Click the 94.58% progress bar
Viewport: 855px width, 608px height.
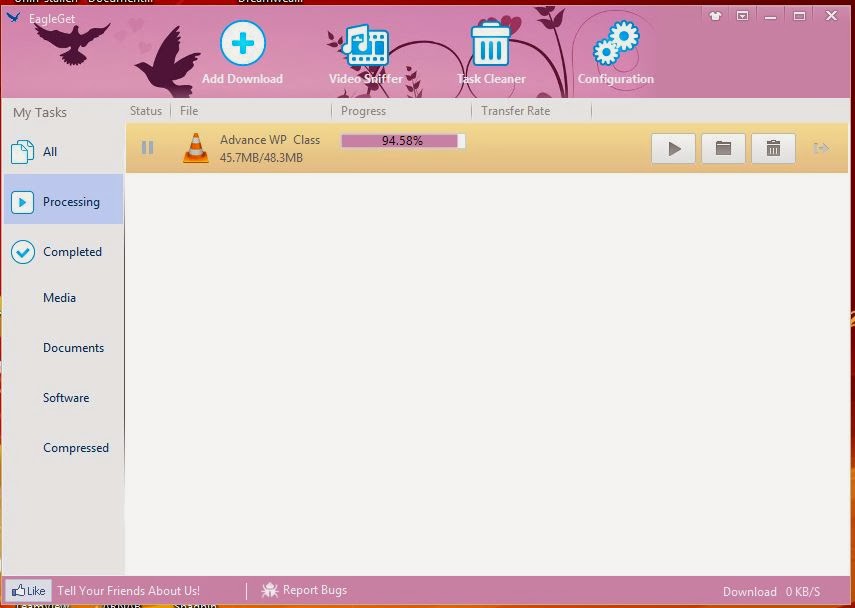(x=402, y=141)
